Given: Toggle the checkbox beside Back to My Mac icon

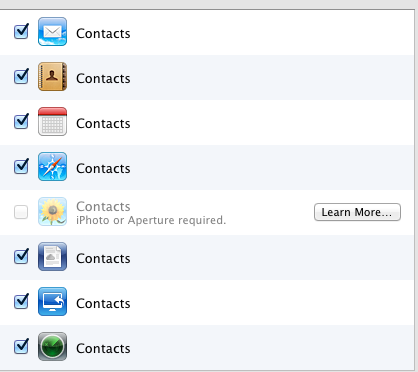Looking at the screenshot, I should (x=21, y=302).
